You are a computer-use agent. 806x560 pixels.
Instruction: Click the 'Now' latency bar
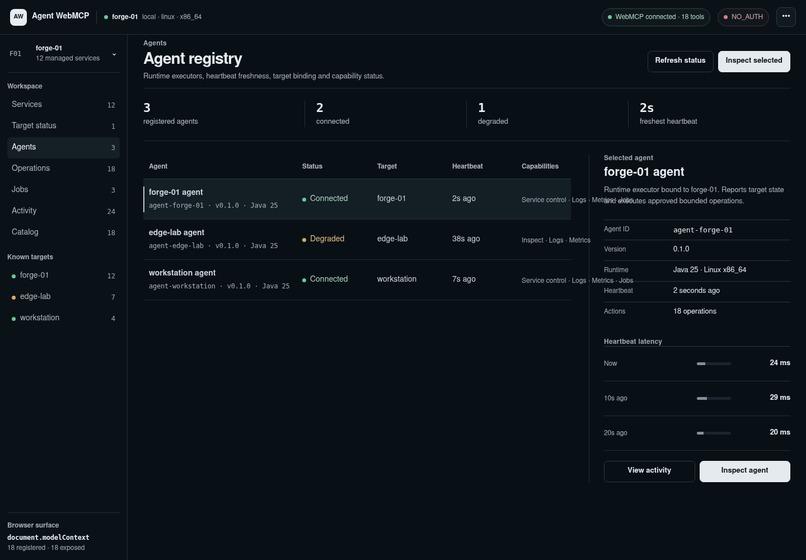pyautogui.click(x=713, y=364)
